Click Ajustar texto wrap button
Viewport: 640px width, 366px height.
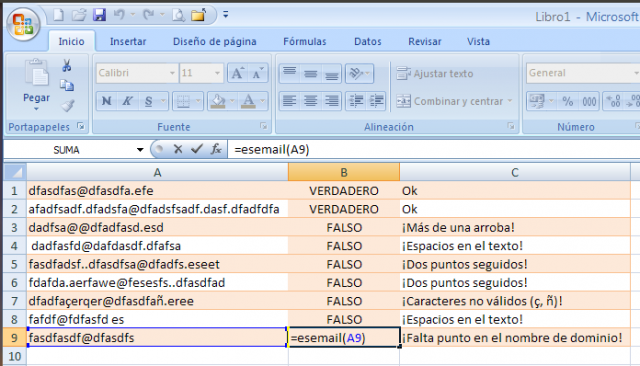(435, 73)
